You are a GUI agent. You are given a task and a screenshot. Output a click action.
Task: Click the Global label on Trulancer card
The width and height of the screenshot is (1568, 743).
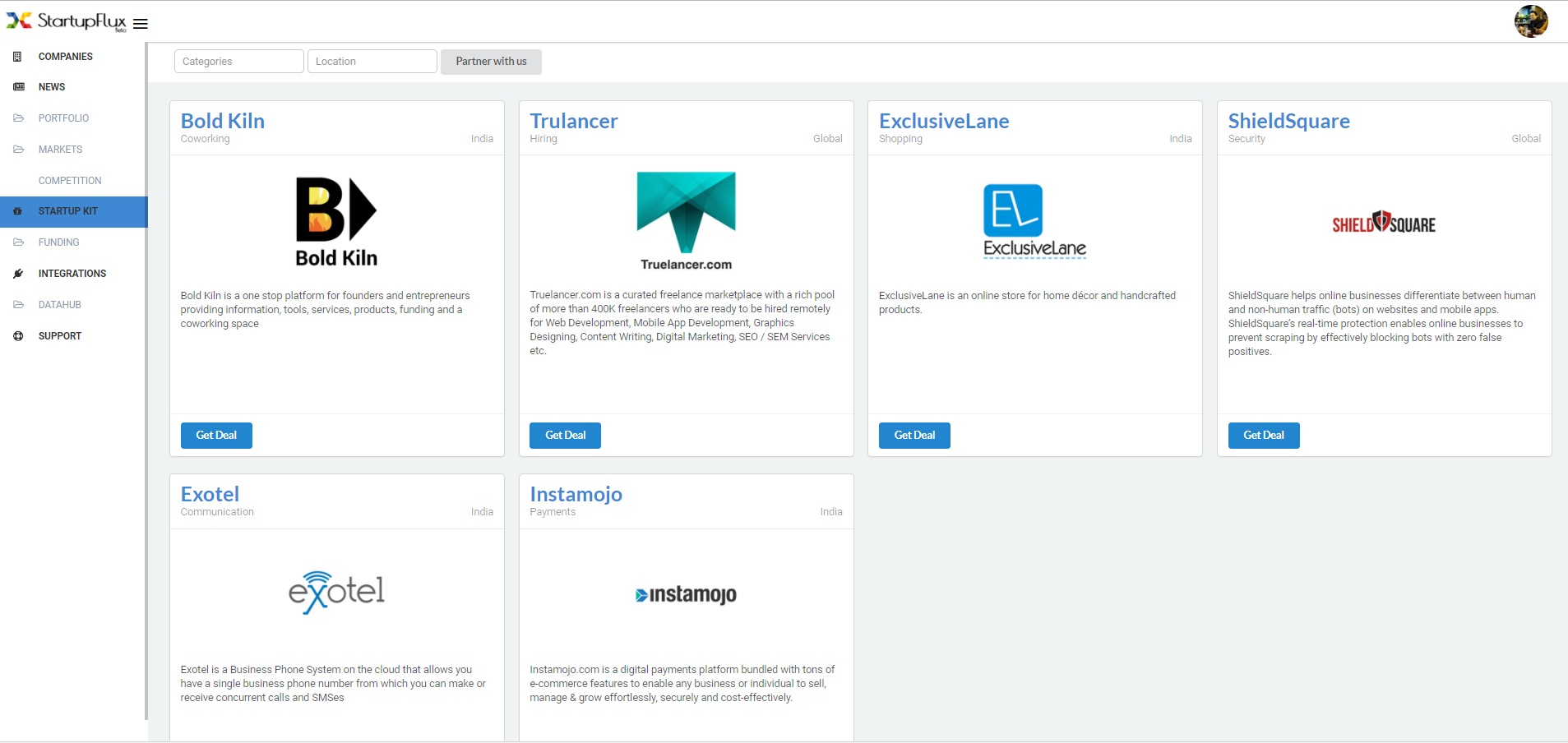(x=828, y=139)
